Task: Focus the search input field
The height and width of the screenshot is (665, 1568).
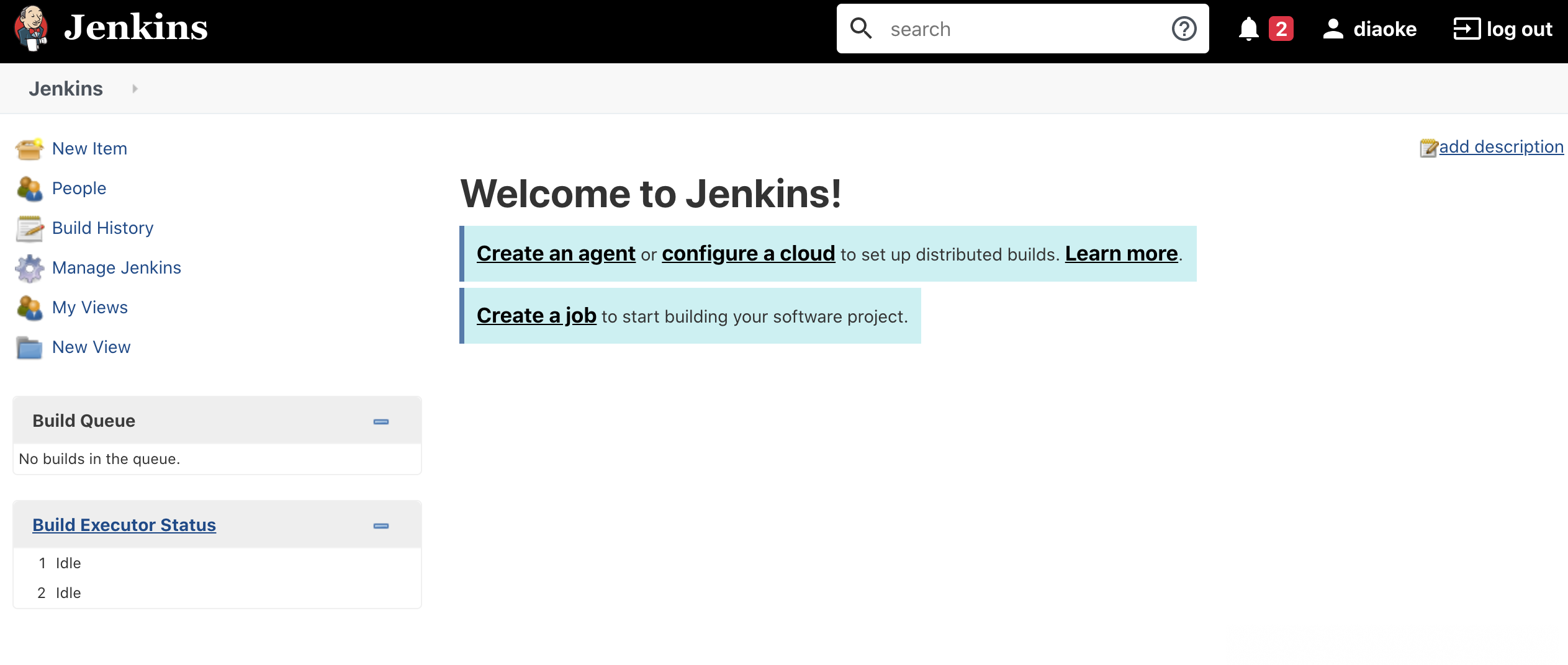Action: tap(1022, 29)
